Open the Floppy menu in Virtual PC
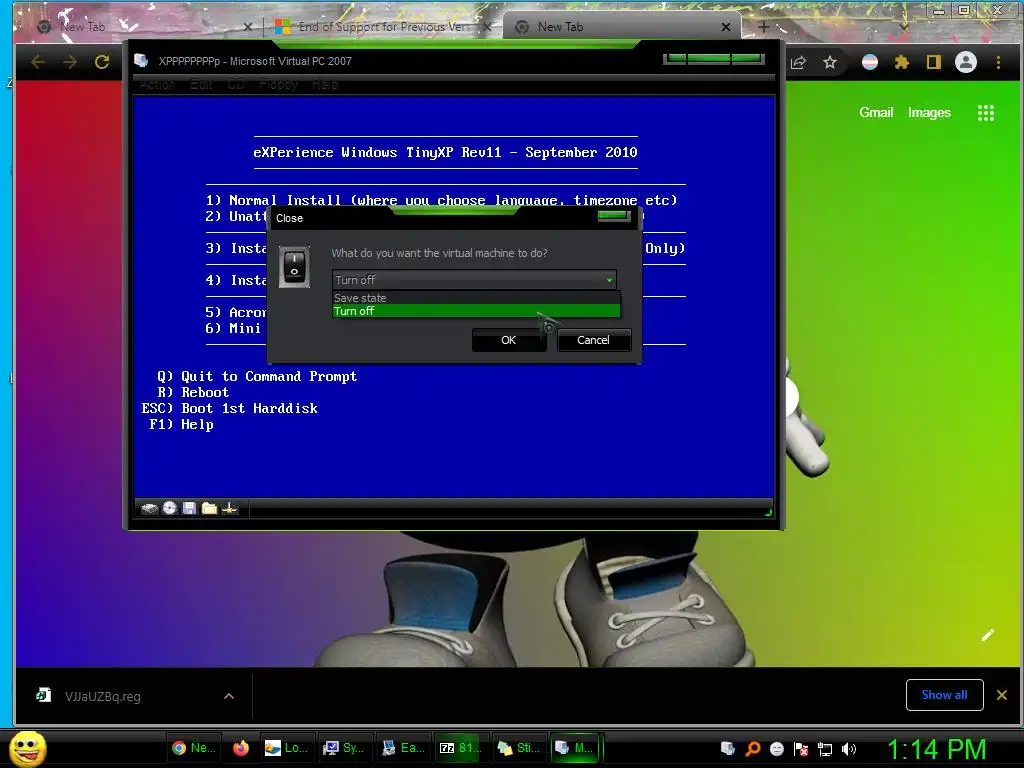This screenshot has height=768, width=1024. click(278, 84)
